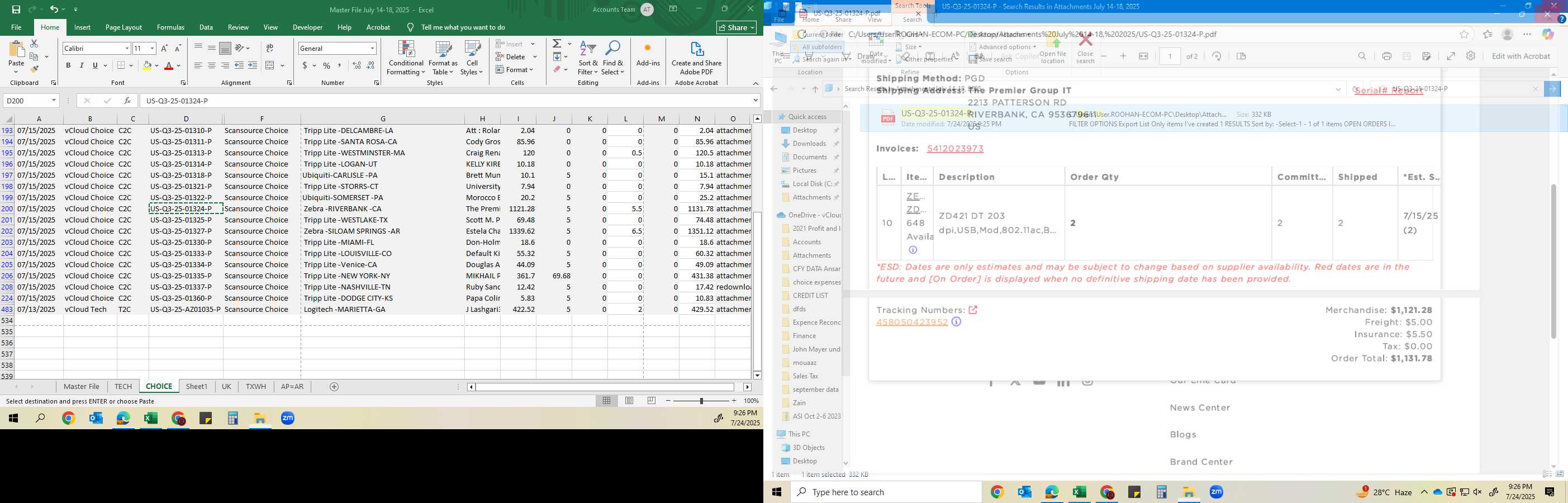
Task: Open the Downloads folder in Quick access
Action: [x=809, y=144]
